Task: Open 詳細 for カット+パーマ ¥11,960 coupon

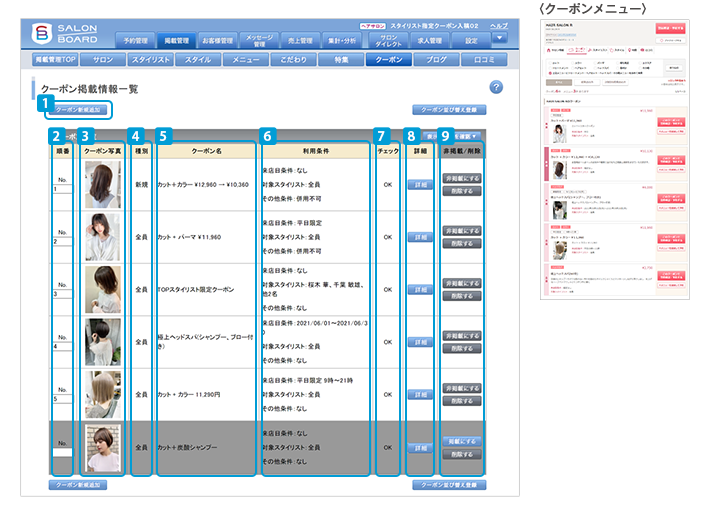Action: tap(420, 237)
